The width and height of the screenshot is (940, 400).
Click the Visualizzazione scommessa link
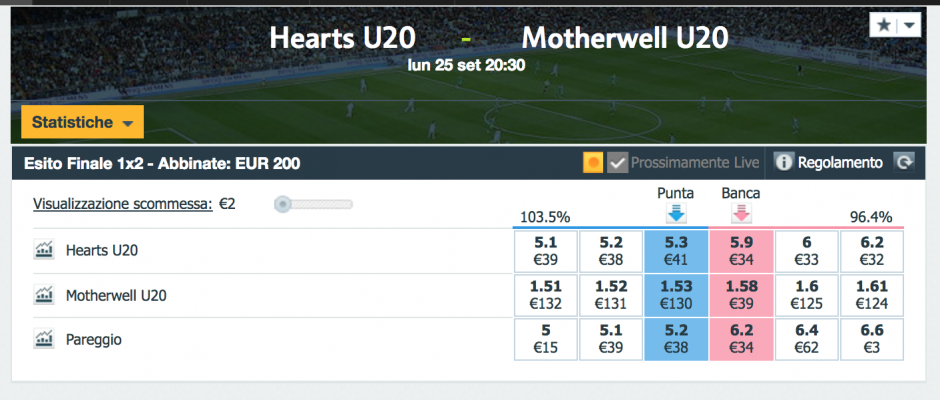[x=123, y=204]
